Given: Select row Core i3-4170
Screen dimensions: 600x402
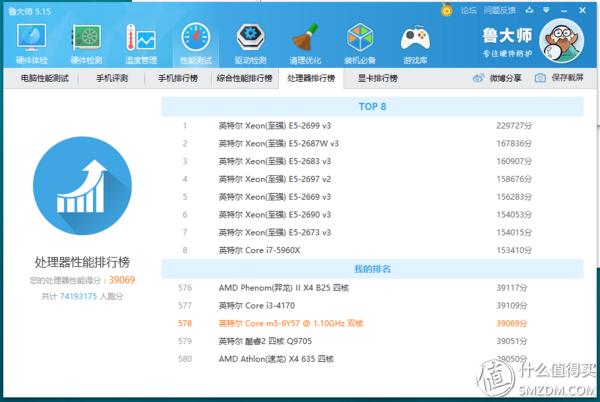Looking at the screenshot, I should click(372, 306).
